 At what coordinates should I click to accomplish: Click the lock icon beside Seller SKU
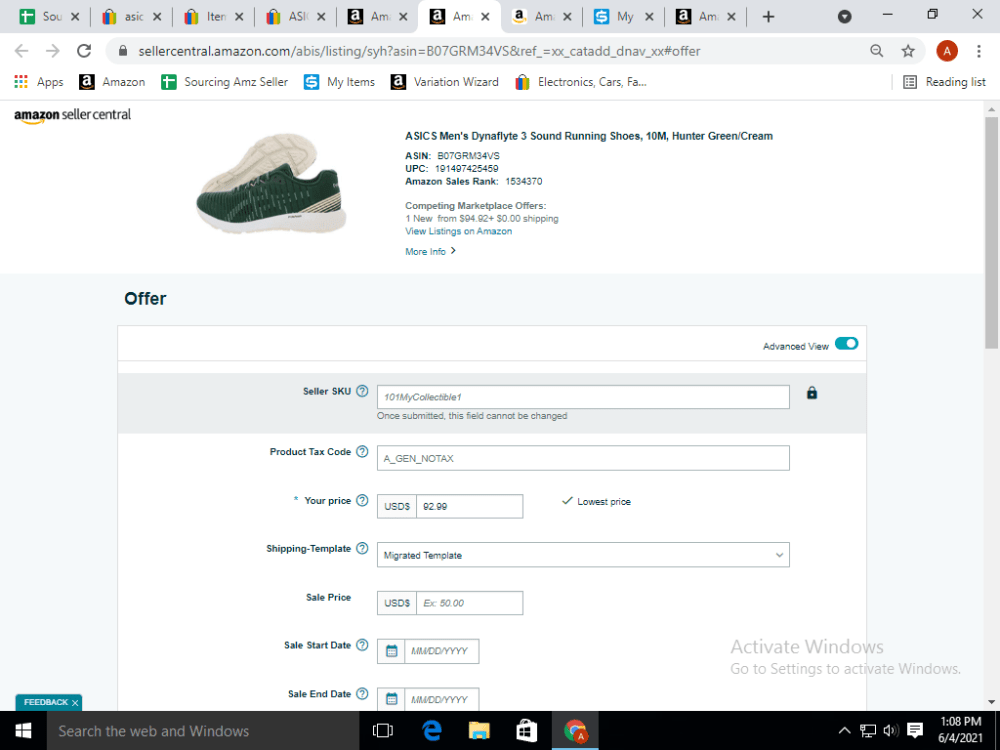tap(812, 393)
